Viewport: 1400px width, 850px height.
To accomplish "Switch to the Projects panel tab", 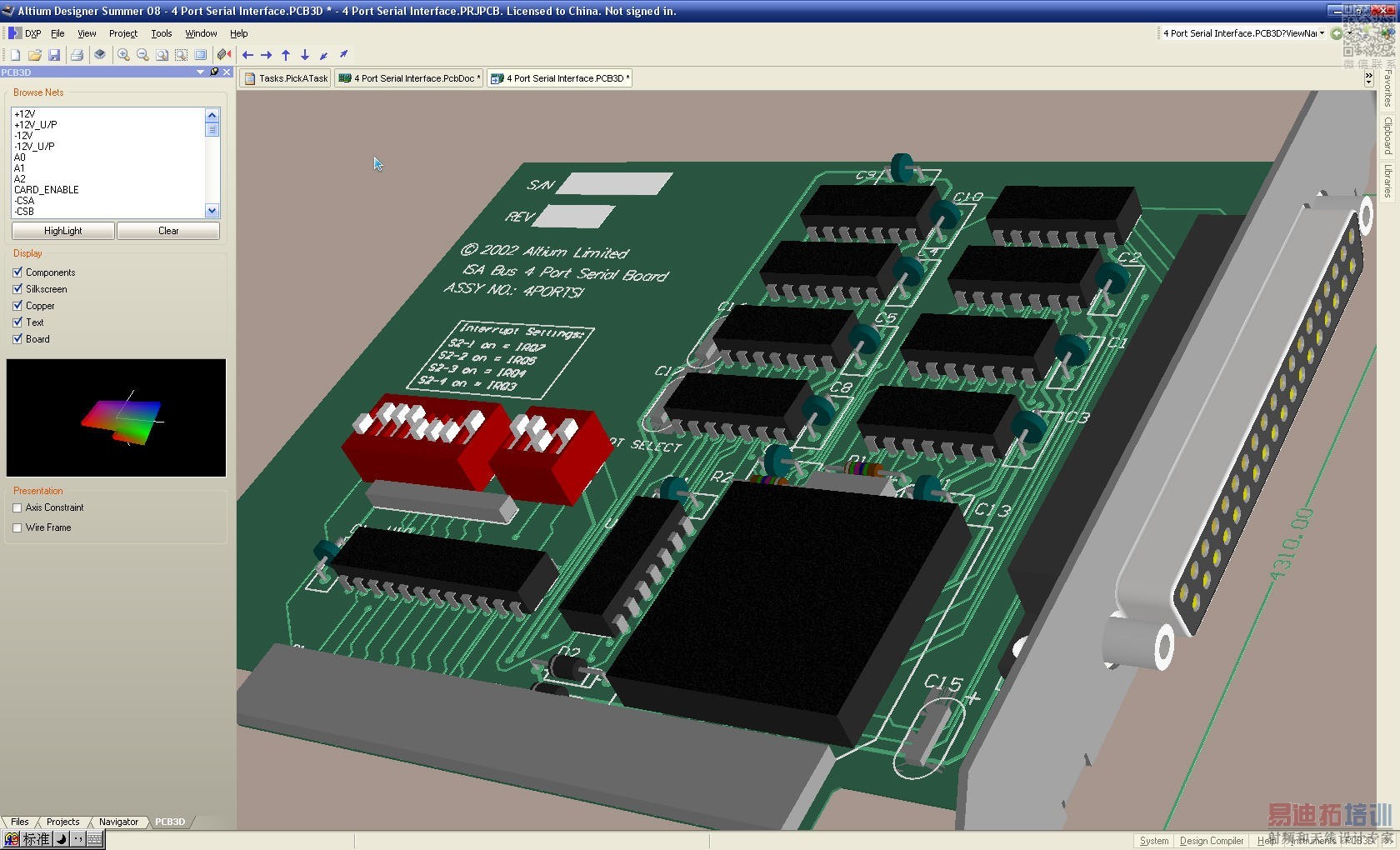I will coord(63,822).
